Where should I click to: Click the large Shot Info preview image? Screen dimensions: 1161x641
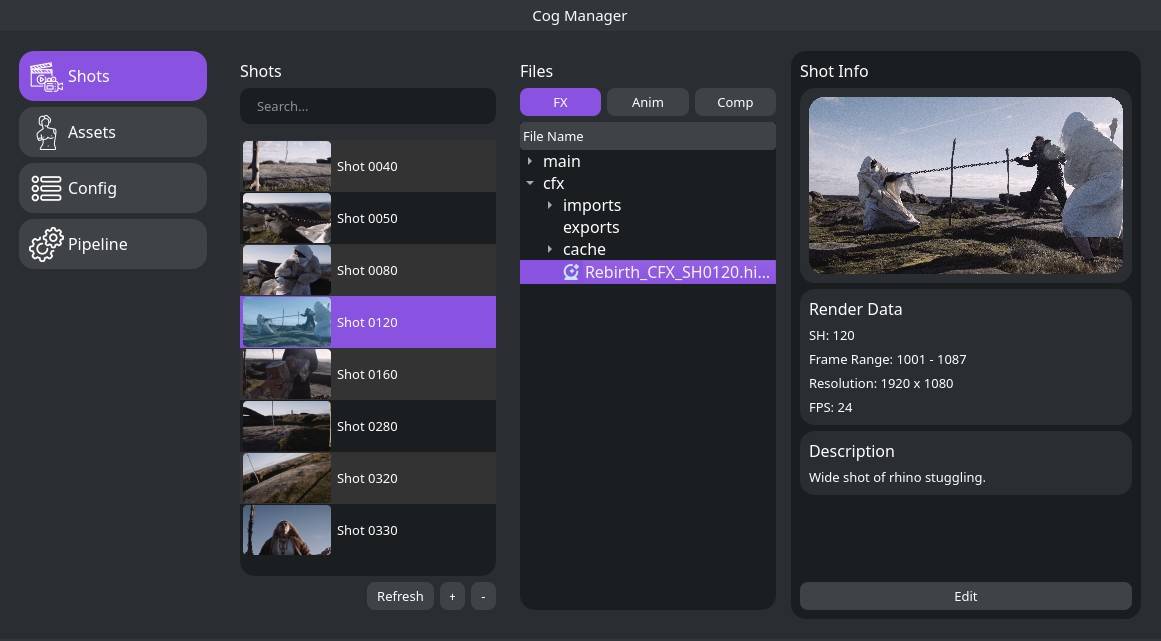tap(965, 185)
